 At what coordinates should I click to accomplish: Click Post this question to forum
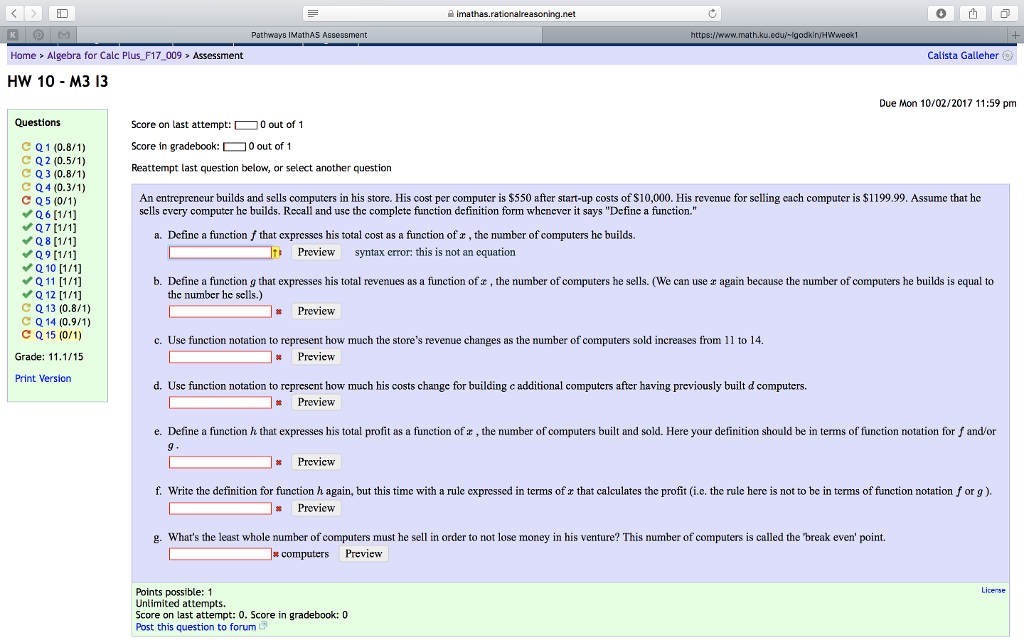click(195, 627)
